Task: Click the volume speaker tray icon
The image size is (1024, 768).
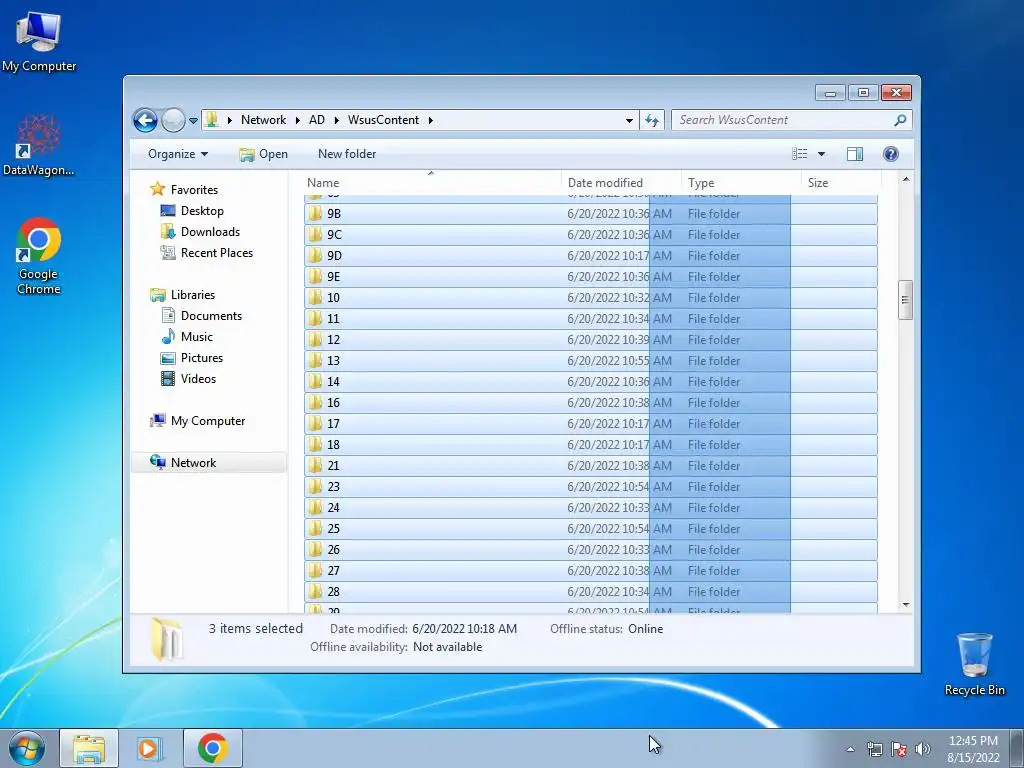Action: tap(922, 749)
